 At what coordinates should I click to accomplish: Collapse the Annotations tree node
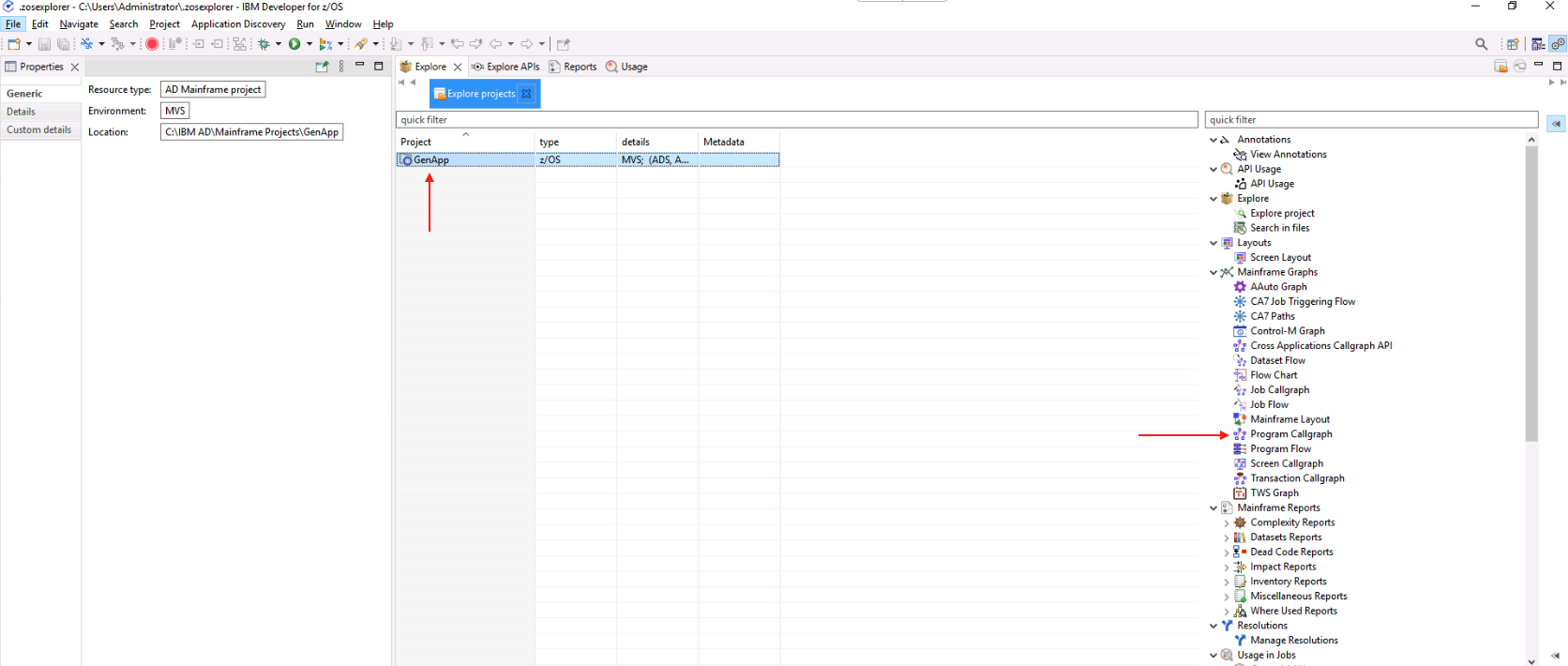point(1214,140)
